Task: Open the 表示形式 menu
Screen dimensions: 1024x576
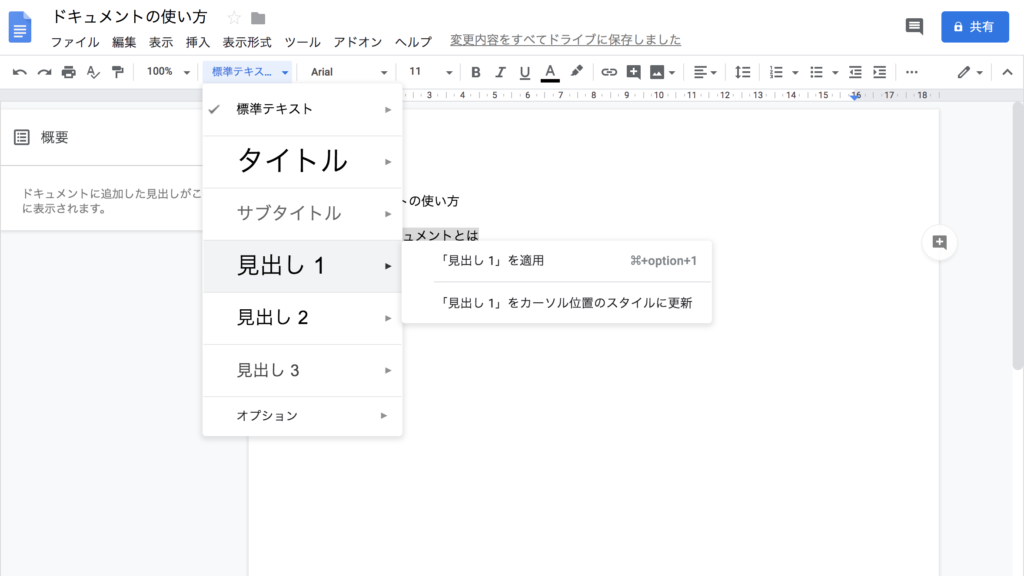Action: (x=247, y=42)
